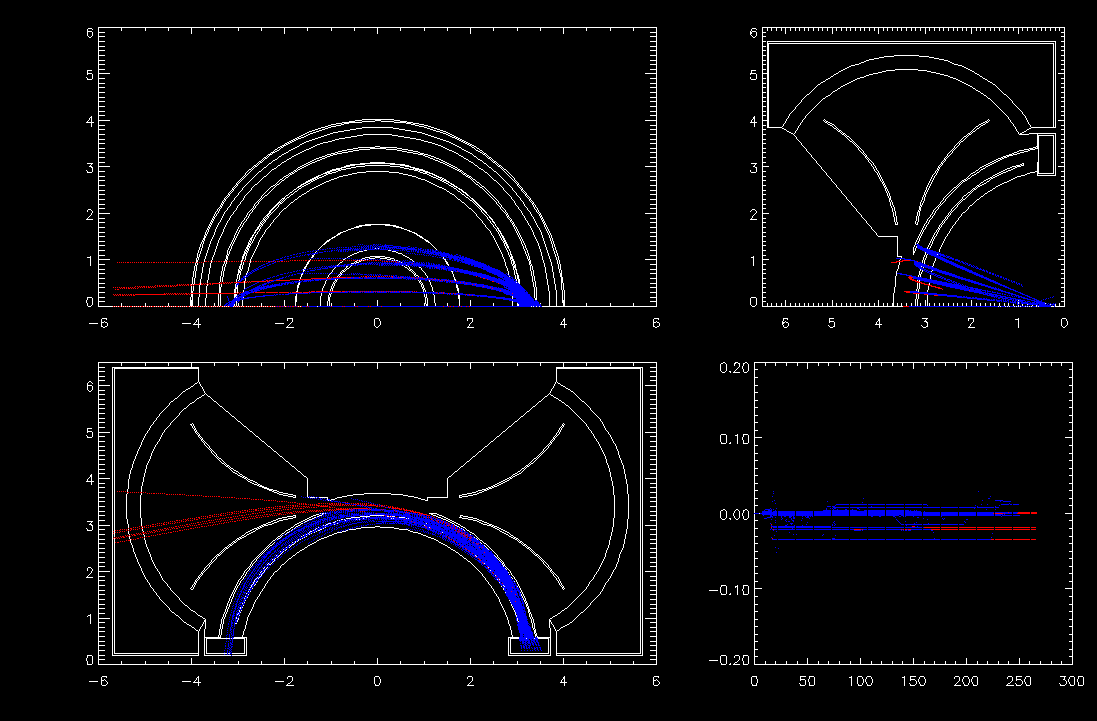1097x721 pixels.
Task: Click '1' y-axis label of top-left plot
Action: click(x=90, y=260)
